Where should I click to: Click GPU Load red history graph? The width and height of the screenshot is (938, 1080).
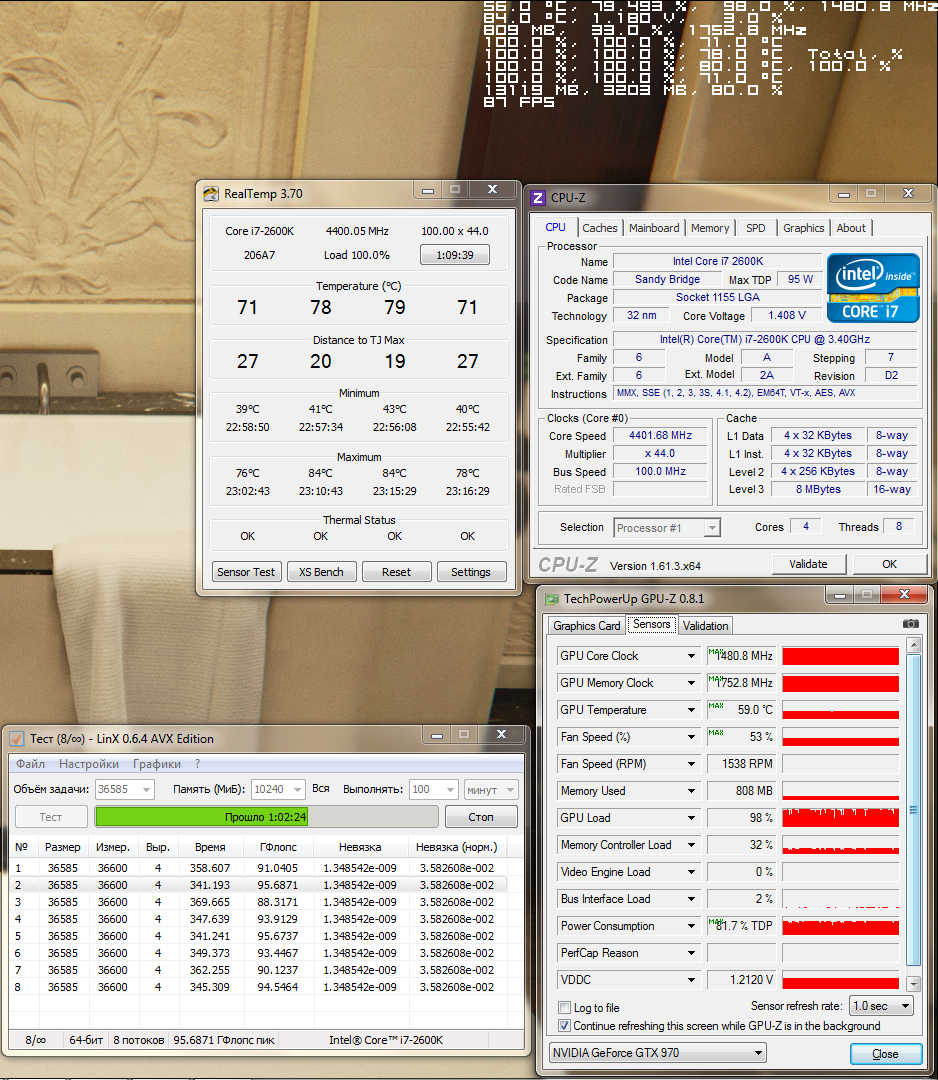(x=841, y=818)
